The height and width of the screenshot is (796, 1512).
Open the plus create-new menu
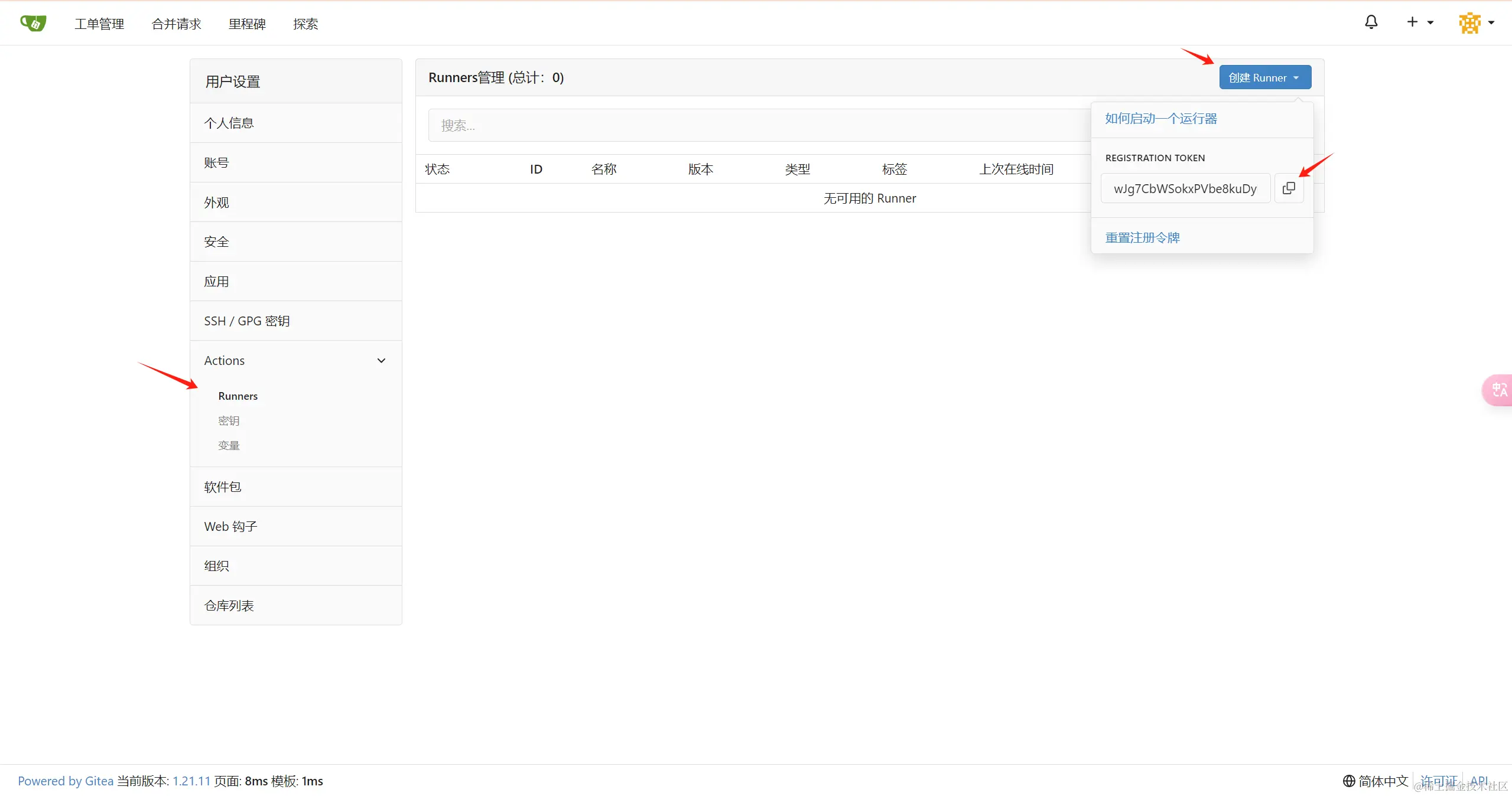coord(1419,22)
